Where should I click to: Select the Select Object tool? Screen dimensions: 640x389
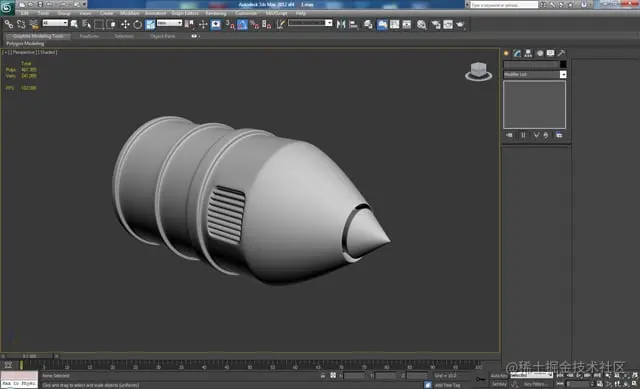74,24
